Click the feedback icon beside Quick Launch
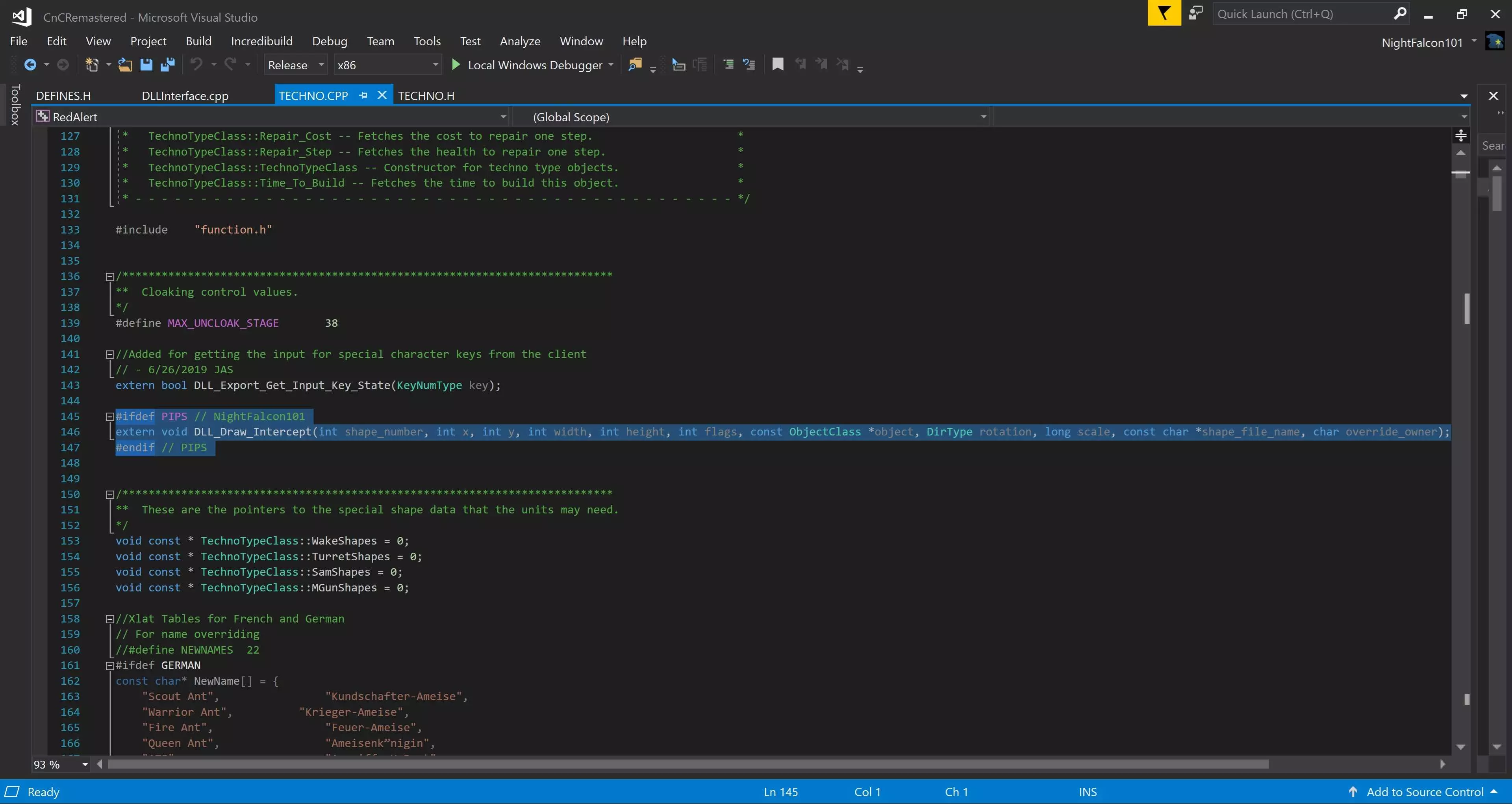This screenshot has width=1512, height=804. (1196, 13)
